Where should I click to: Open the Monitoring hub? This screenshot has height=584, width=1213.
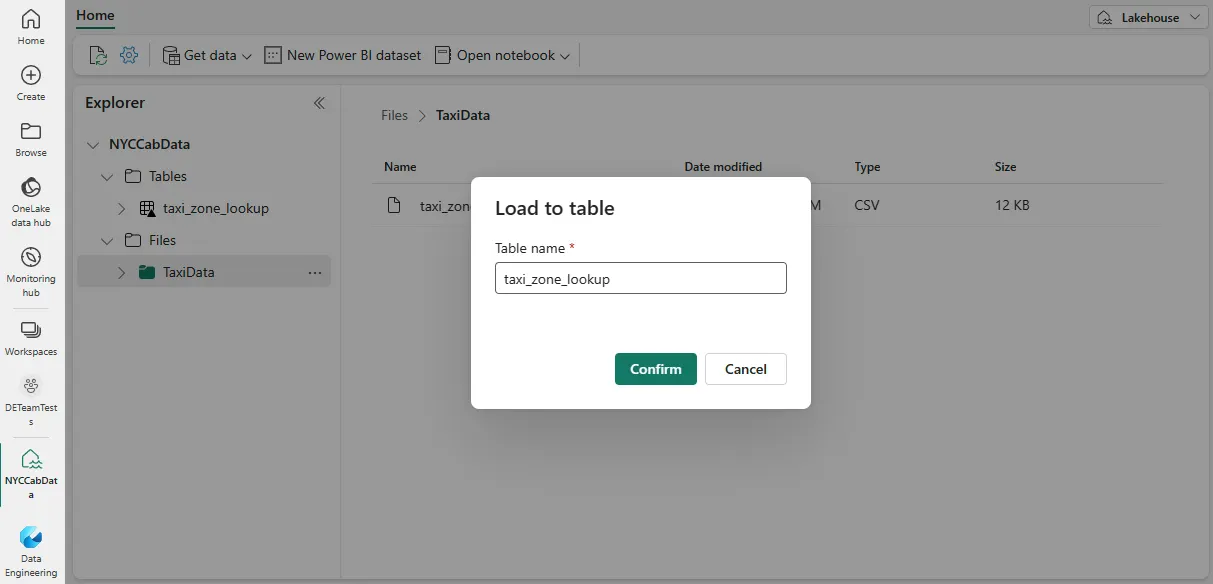30,266
